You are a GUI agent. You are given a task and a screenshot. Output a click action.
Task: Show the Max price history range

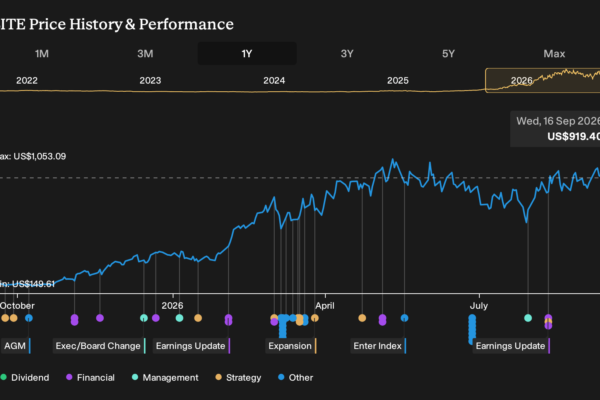pos(554,54)
